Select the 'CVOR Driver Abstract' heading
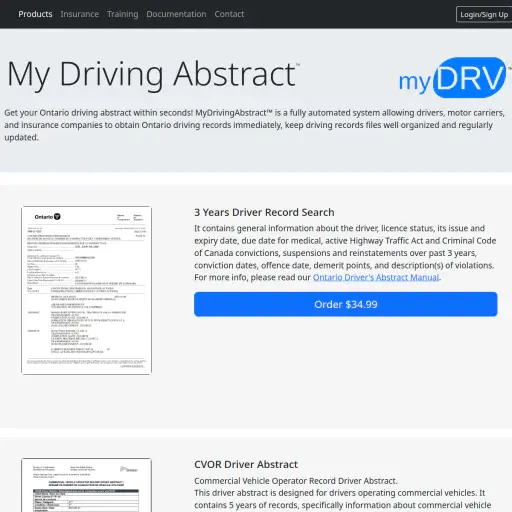The width and height of the screenshot is (512, 512). [x=246, y=464]
